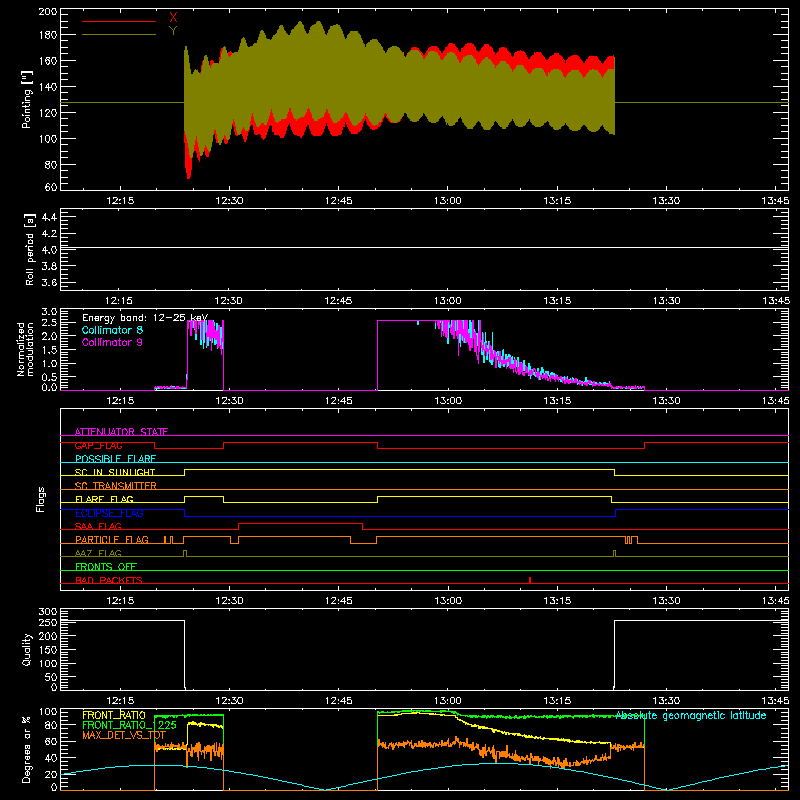
Task: Select the GAP_FLAG label
Action: (x=98, y=445)
